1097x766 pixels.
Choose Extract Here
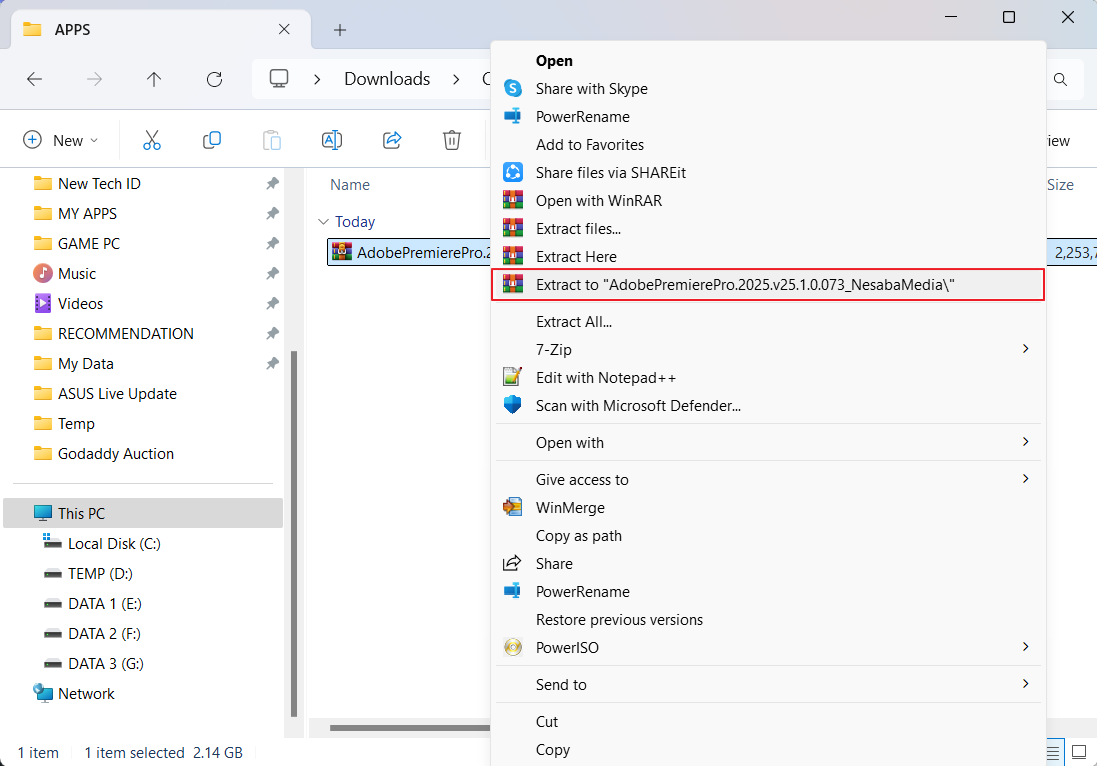768,256
